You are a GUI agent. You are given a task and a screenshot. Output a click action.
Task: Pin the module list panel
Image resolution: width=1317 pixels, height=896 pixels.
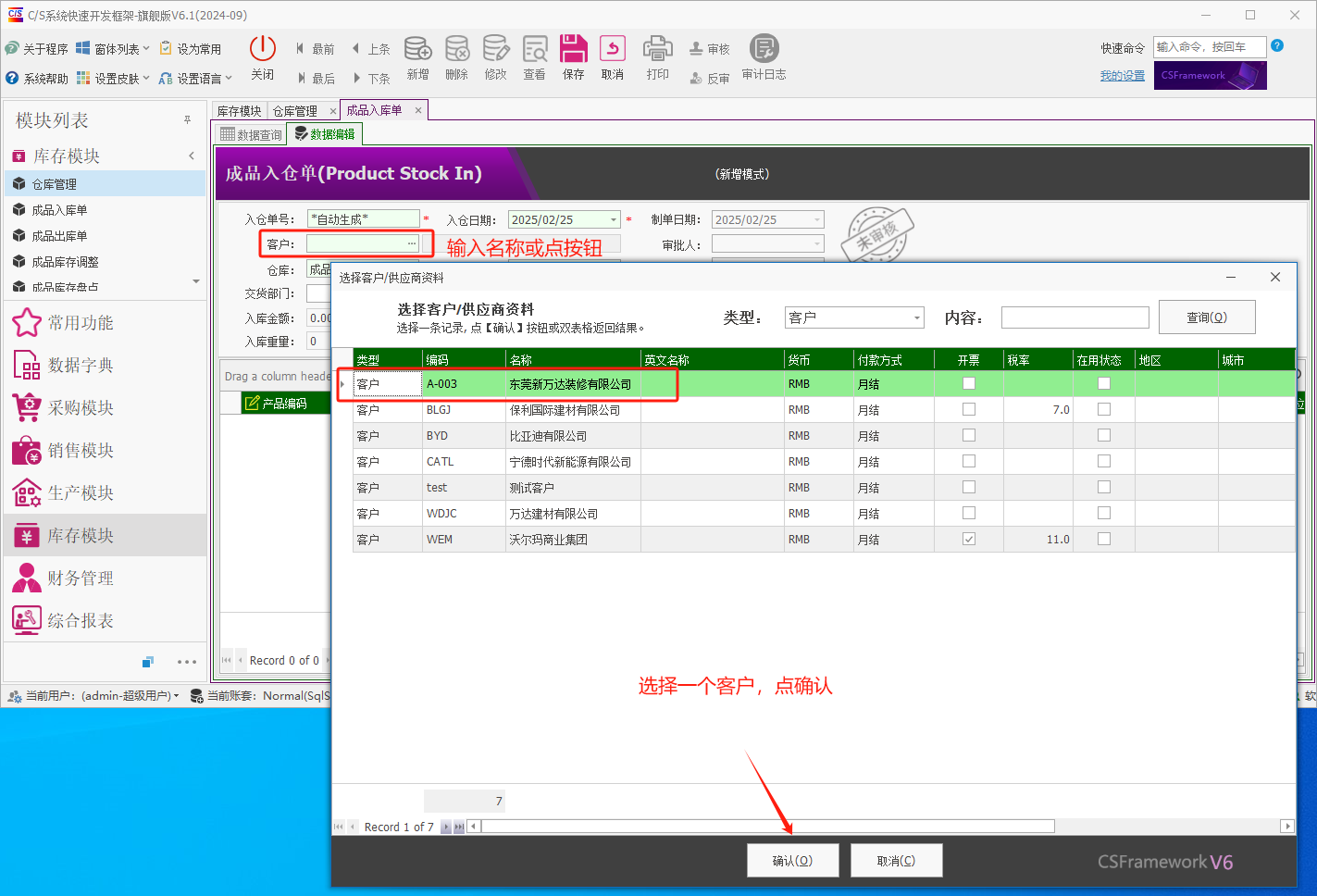[x=187, y=120]
